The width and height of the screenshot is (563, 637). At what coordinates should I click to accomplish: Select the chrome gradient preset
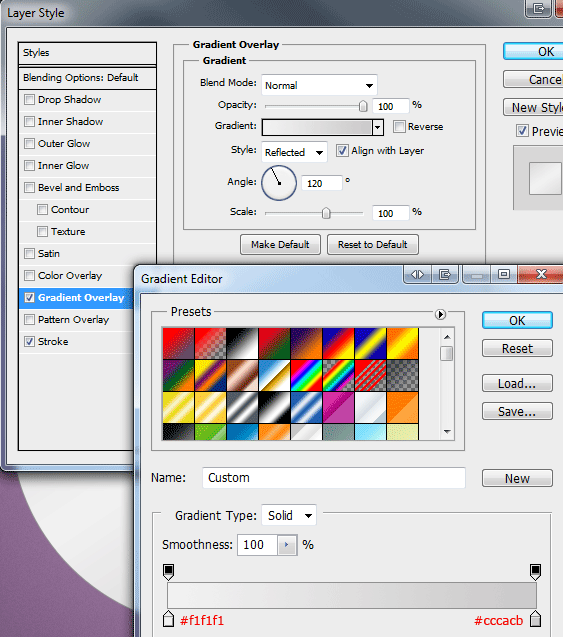274,376
